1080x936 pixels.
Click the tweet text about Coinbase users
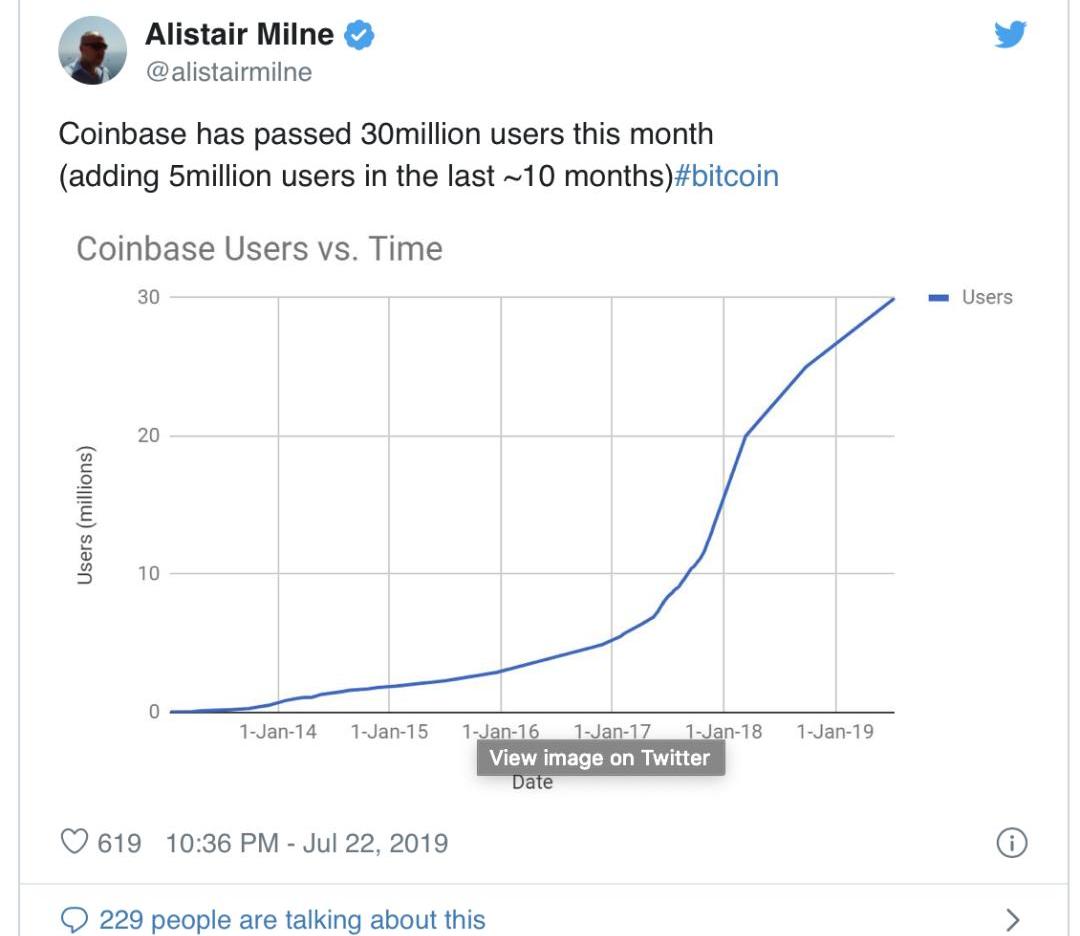[386, 134]
